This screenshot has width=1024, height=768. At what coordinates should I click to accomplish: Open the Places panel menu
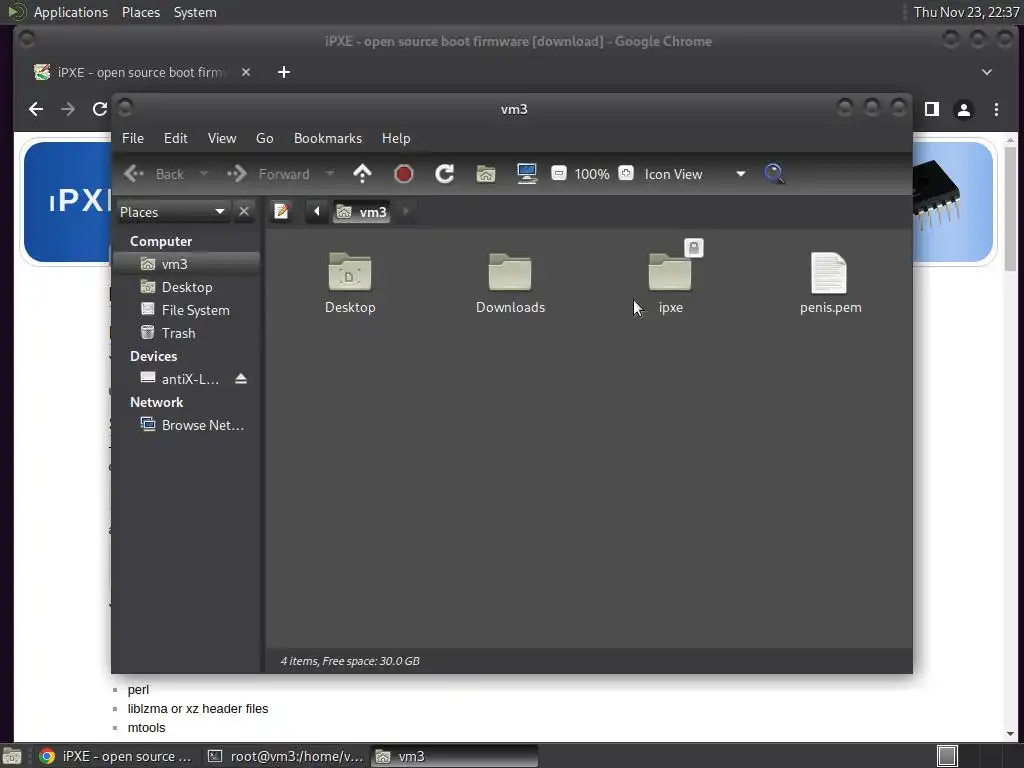(140, 12)
